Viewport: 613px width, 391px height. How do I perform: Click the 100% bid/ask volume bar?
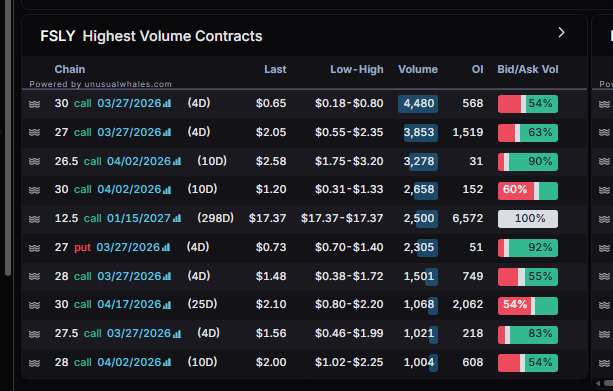point(528,219)
